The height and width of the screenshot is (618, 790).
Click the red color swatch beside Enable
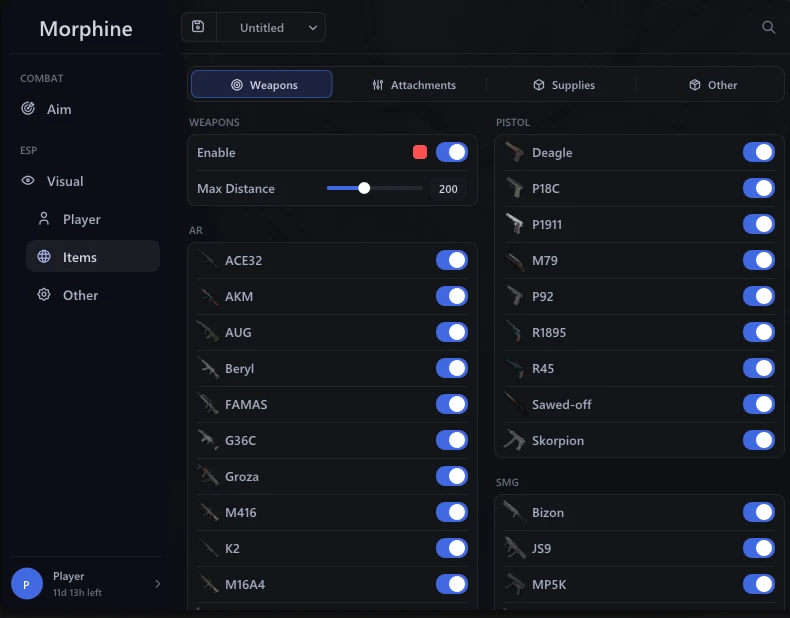tap(420, 152)
